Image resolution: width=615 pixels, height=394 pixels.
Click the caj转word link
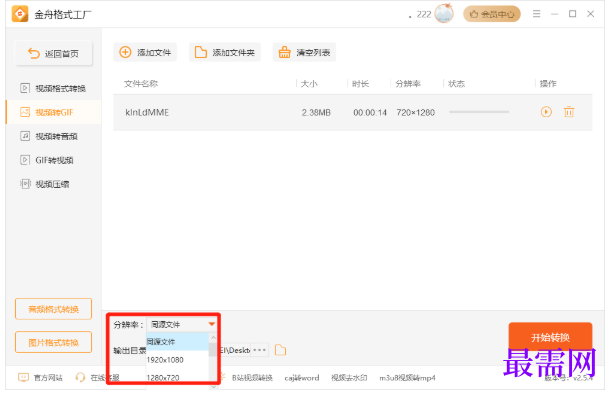pos(302,378)
